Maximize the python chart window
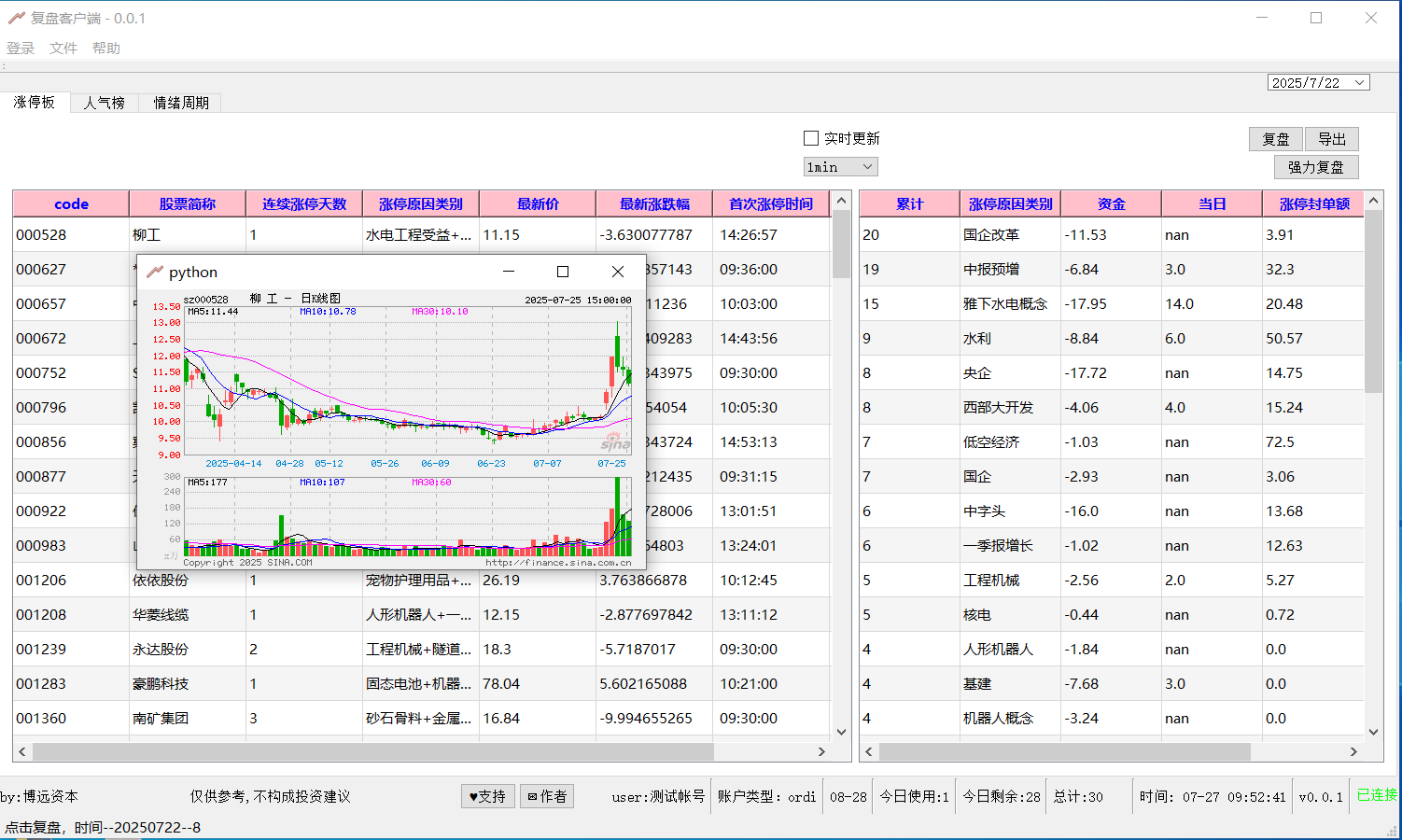The image size is (1402, 840). tap(563, 272)
